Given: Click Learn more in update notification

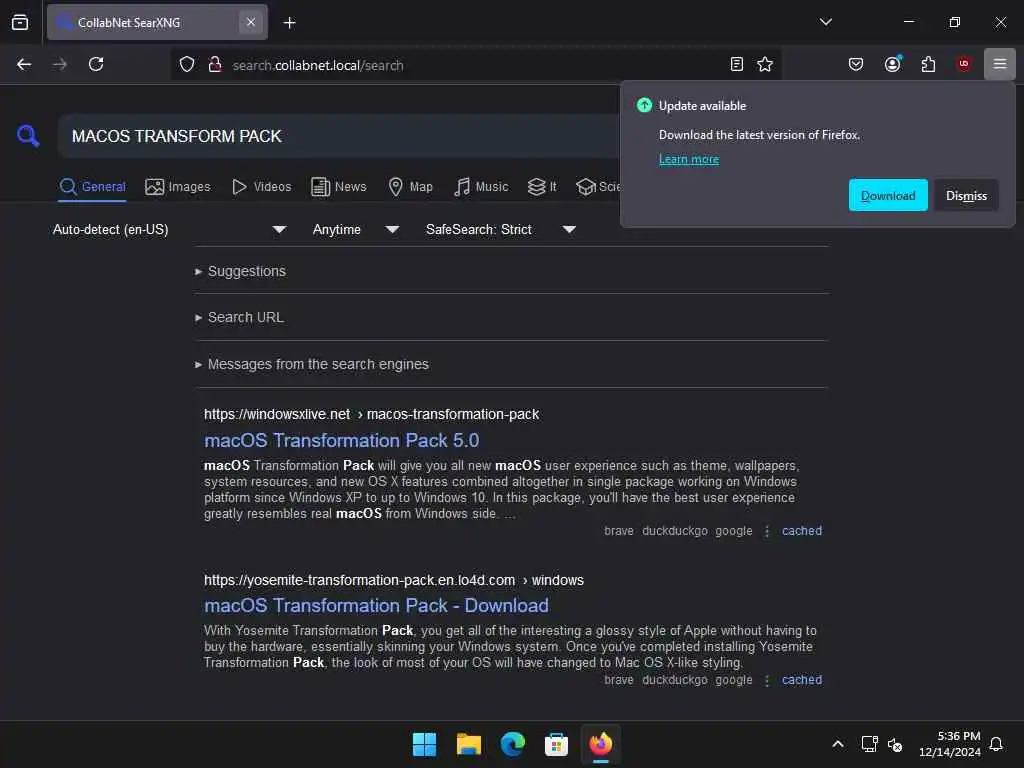Looking at the screenshot, I should [x=688, y=159].
